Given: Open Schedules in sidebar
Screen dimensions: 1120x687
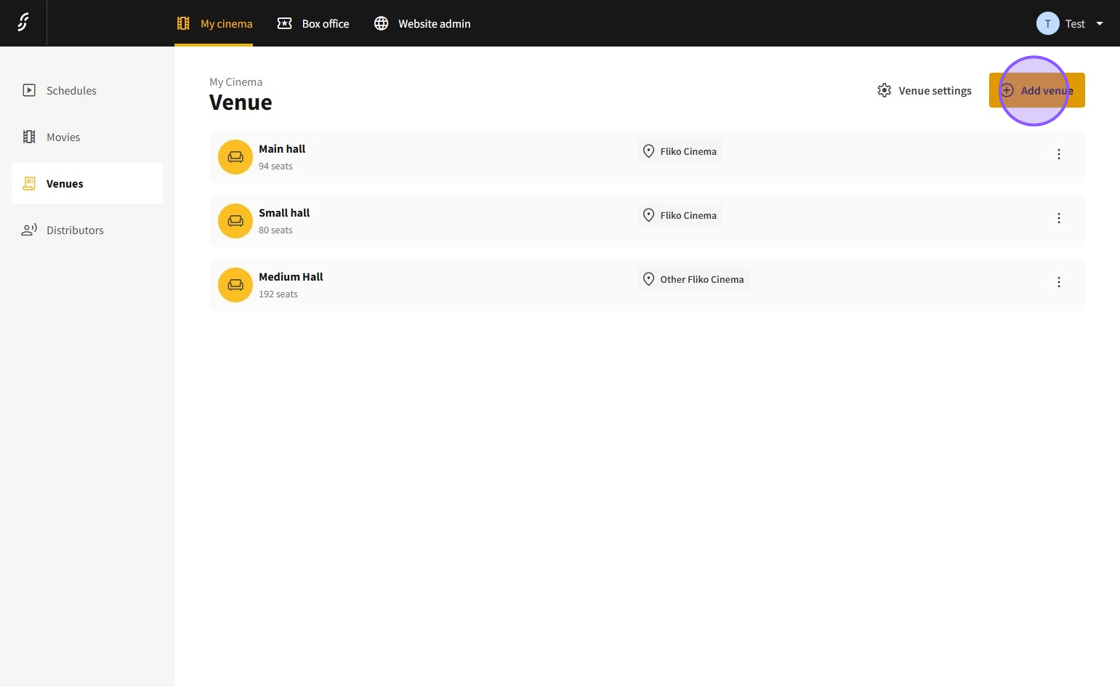Looking at the screenshot, I should [71, 90].
